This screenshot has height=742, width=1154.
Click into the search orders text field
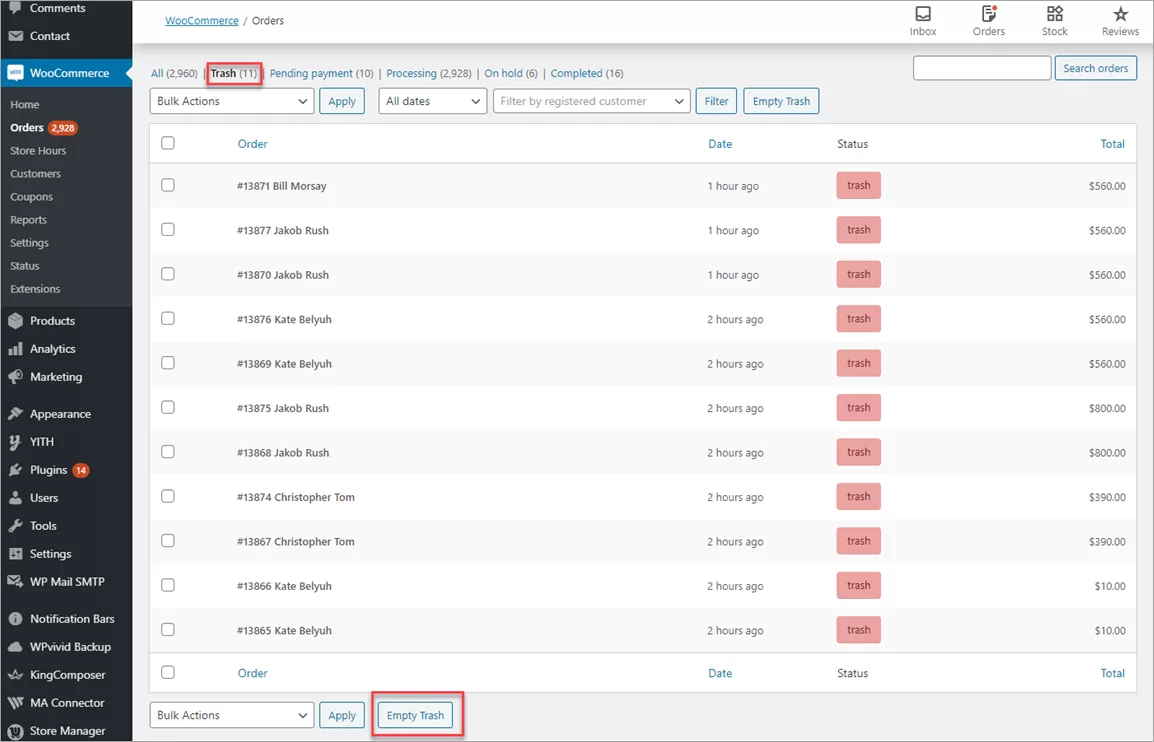(x=981, y=68)
